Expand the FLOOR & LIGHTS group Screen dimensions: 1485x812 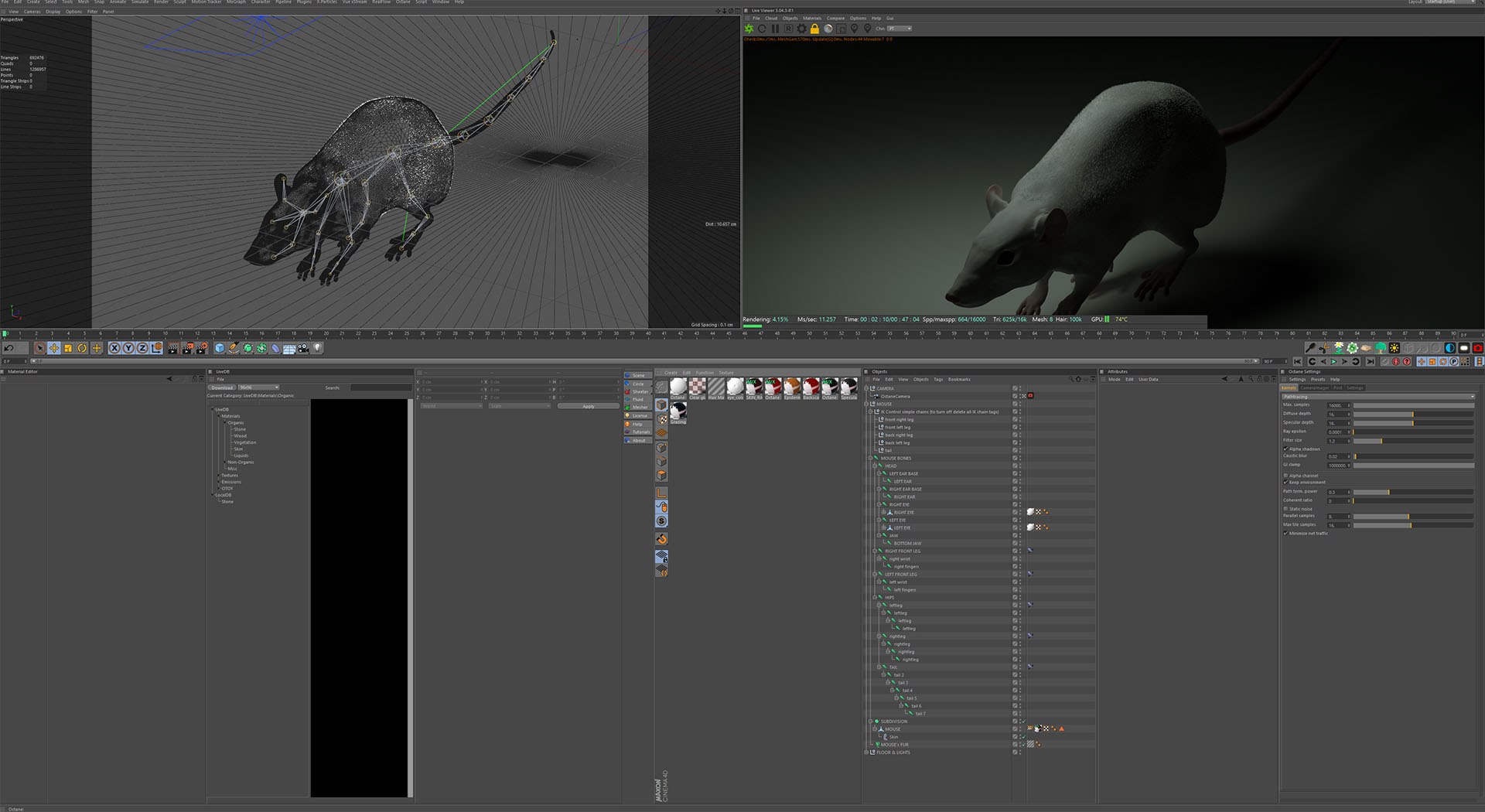tap(866, 752)
